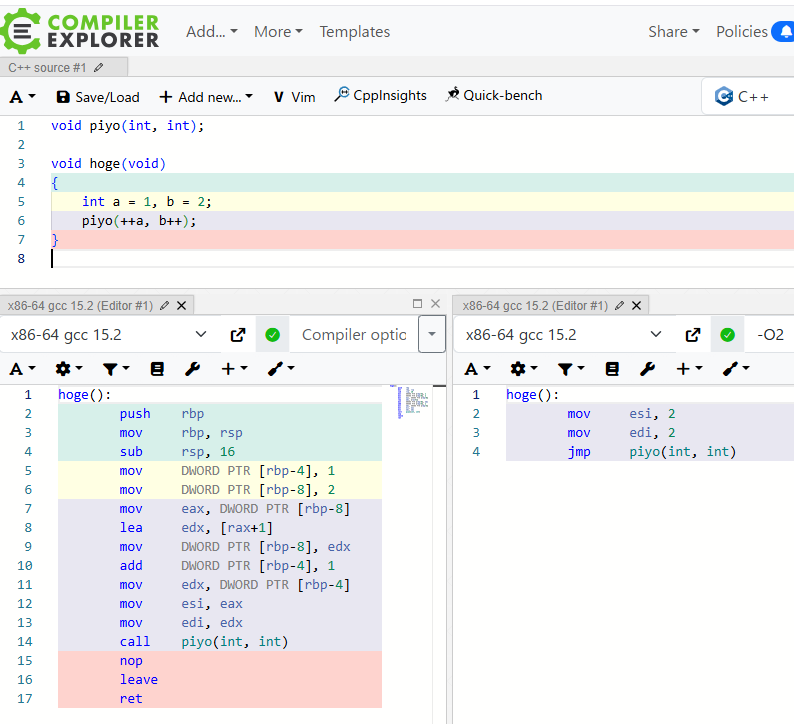
Task: Open left Output settings gear menu
Action: [x=68, y=369]
